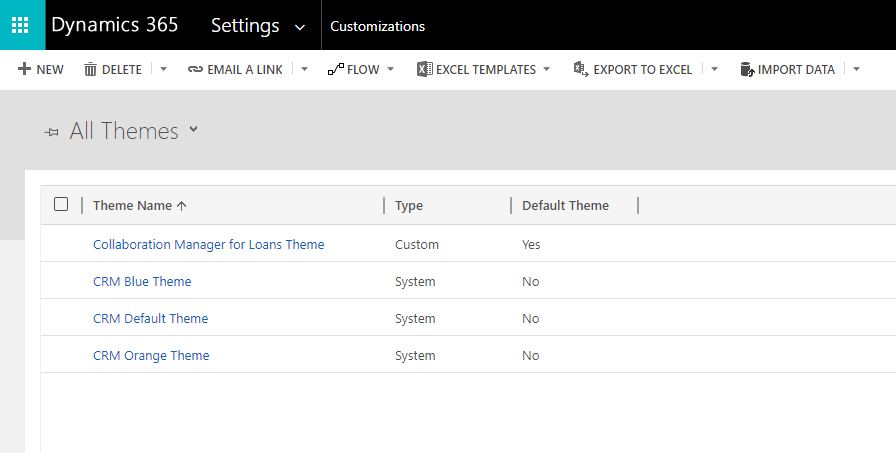Screen dimensions: 896x453
Task: Click No value in CRM Blue Theme row
Action: click(531, 282)
